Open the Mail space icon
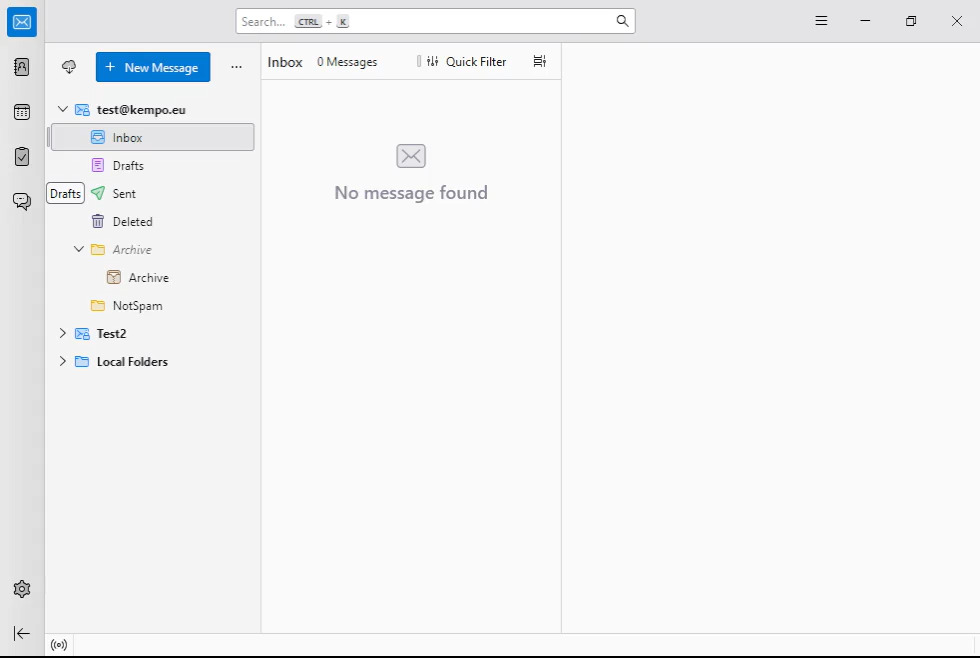Screen dimensions: 980x658 pos(22,22)
